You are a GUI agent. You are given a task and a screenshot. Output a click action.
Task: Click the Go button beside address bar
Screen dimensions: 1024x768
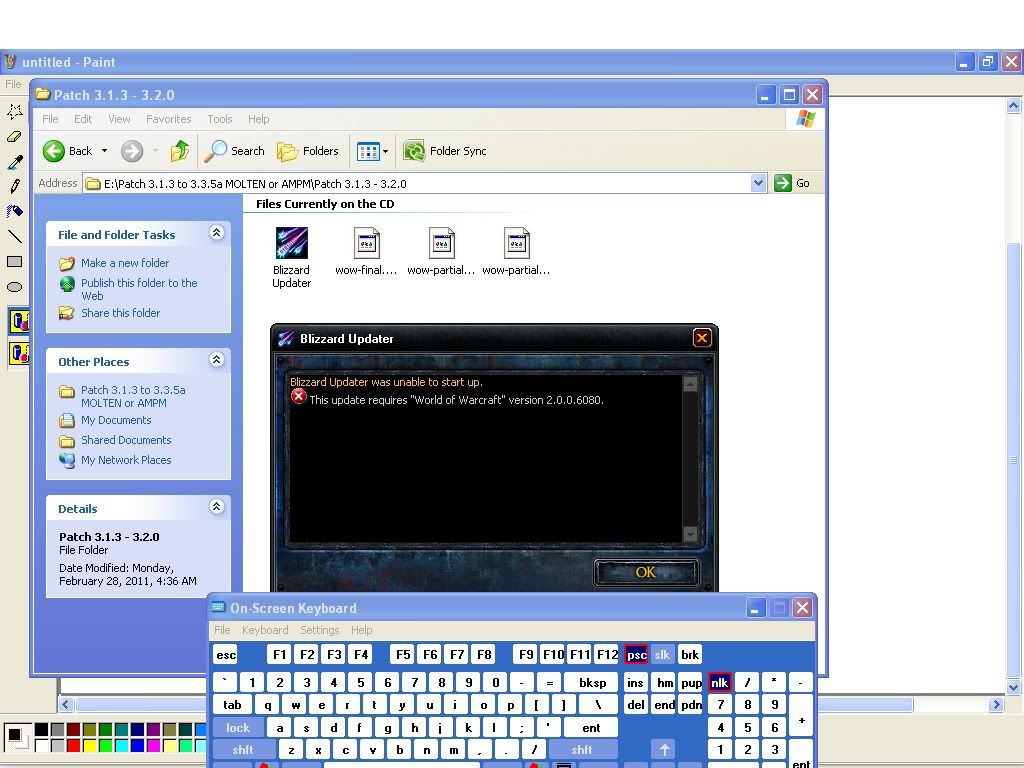click(792, 184)
